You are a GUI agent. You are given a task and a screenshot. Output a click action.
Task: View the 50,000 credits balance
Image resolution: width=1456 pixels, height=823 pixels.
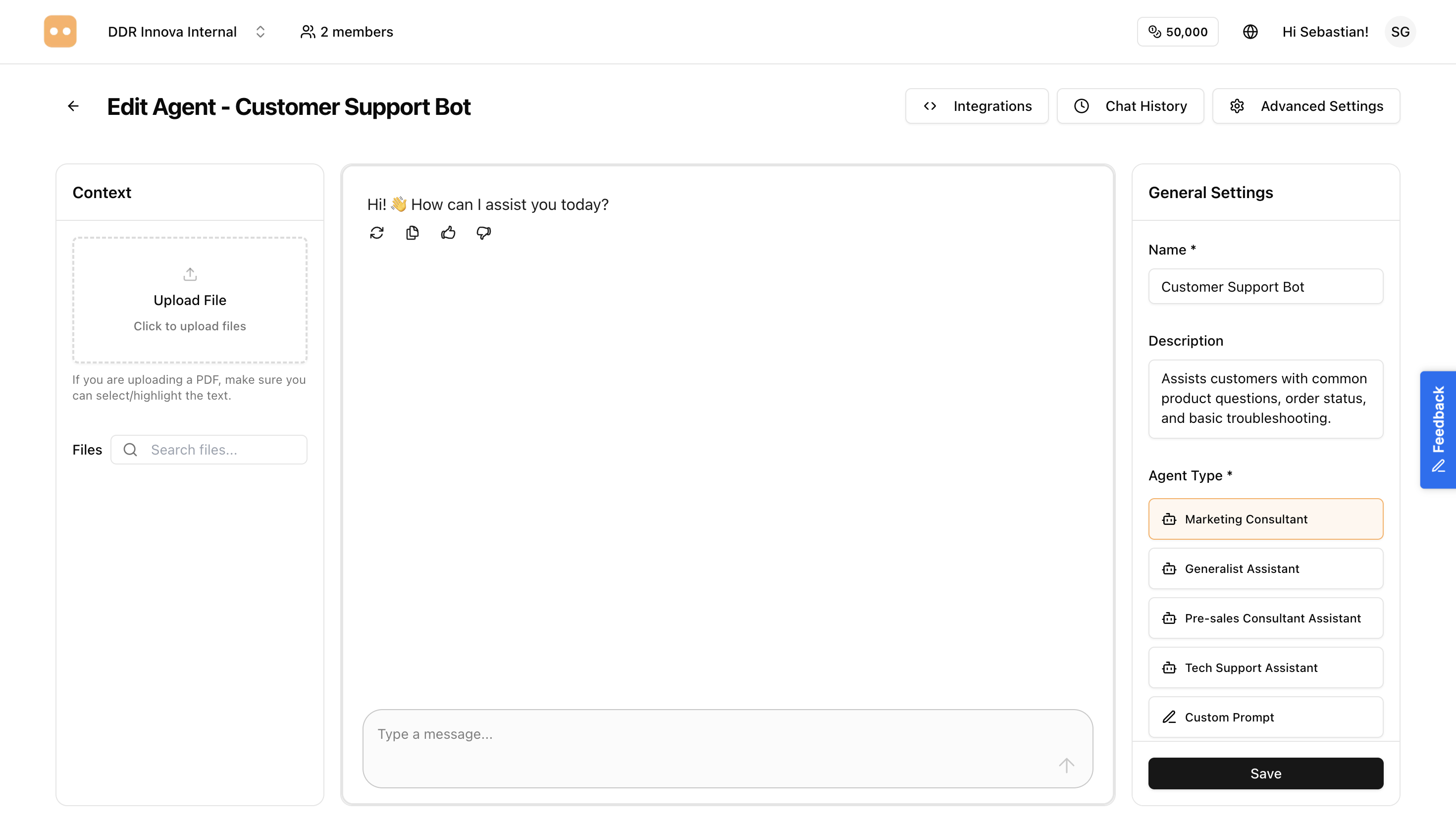click(1177, 32)
